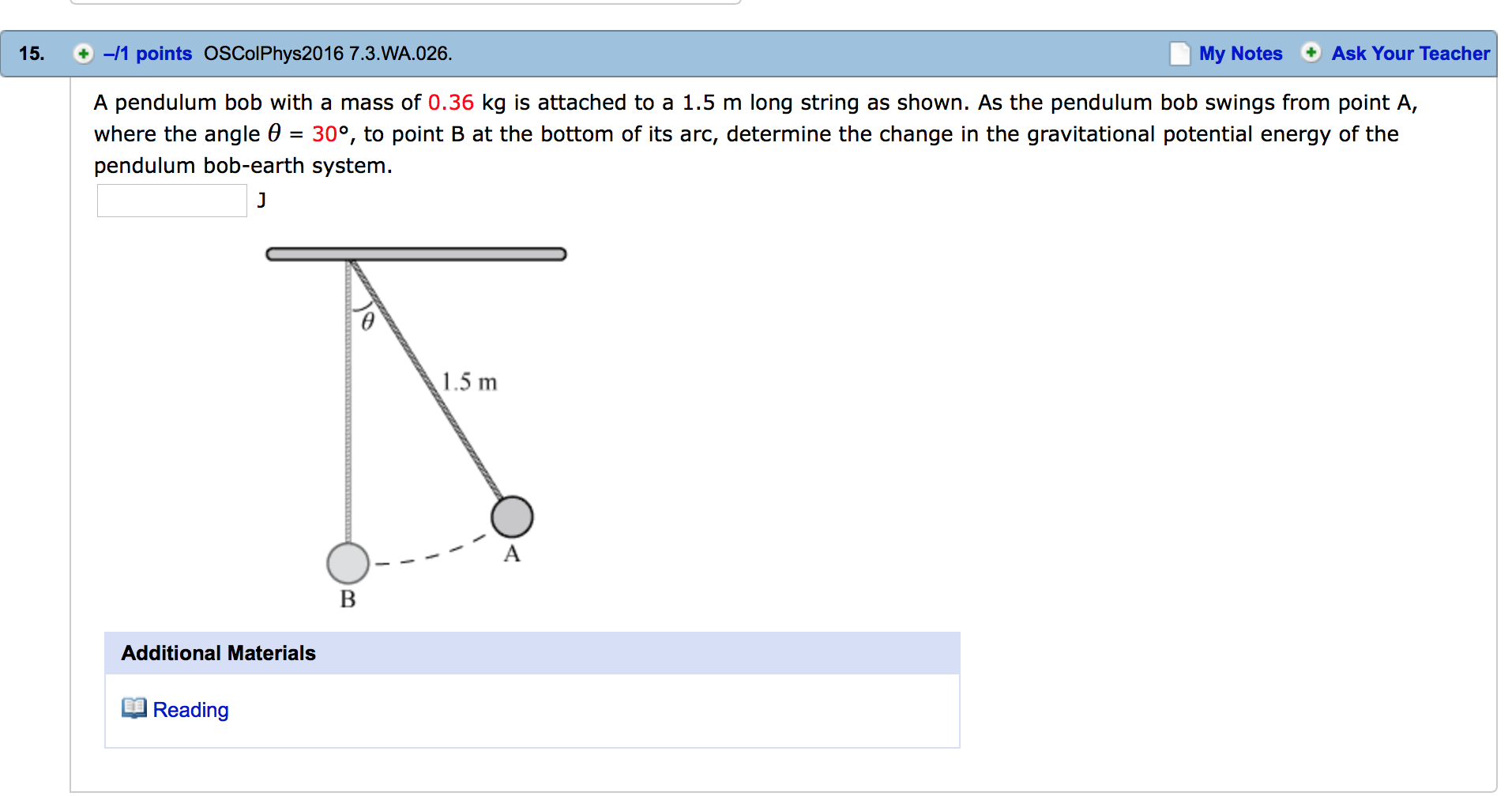
Task: Click the pendulum bob at point B
Action: pos(348,563)
